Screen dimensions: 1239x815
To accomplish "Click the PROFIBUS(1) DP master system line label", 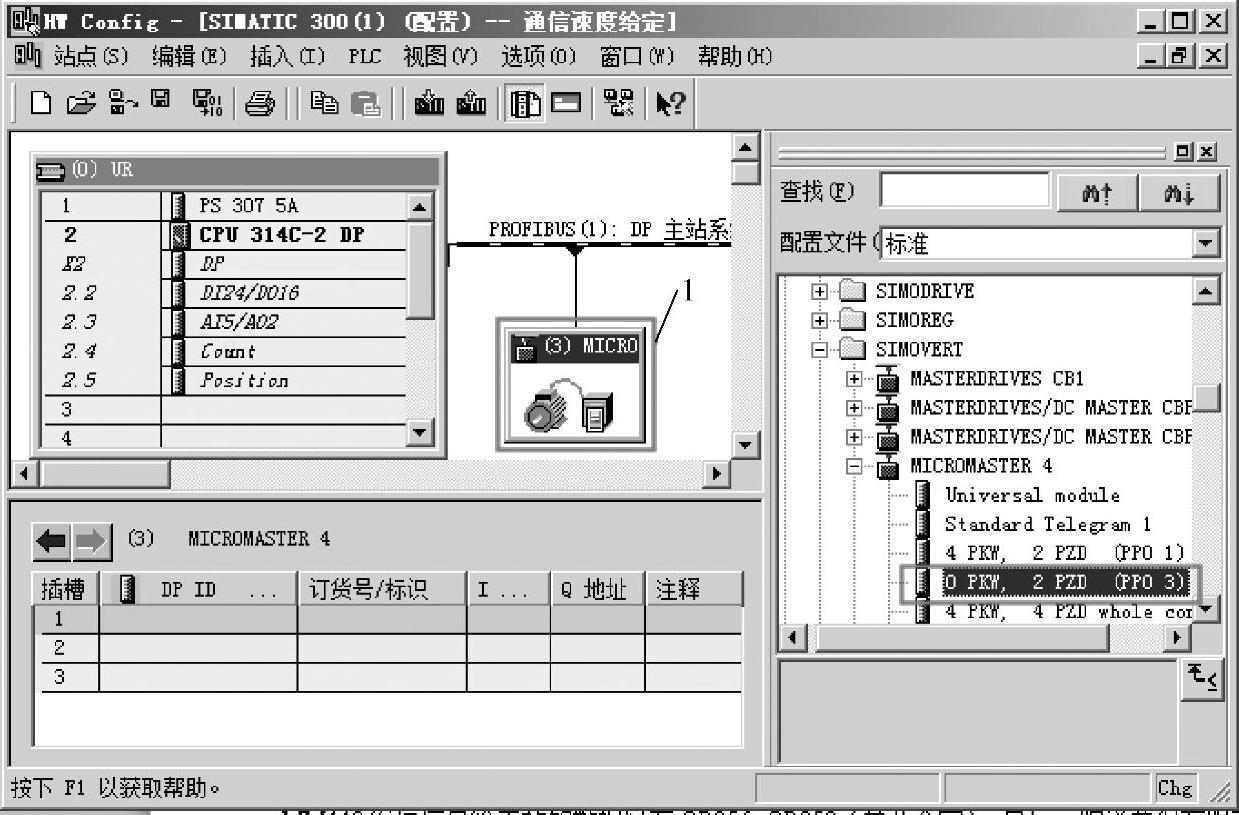I will [610, 229].
